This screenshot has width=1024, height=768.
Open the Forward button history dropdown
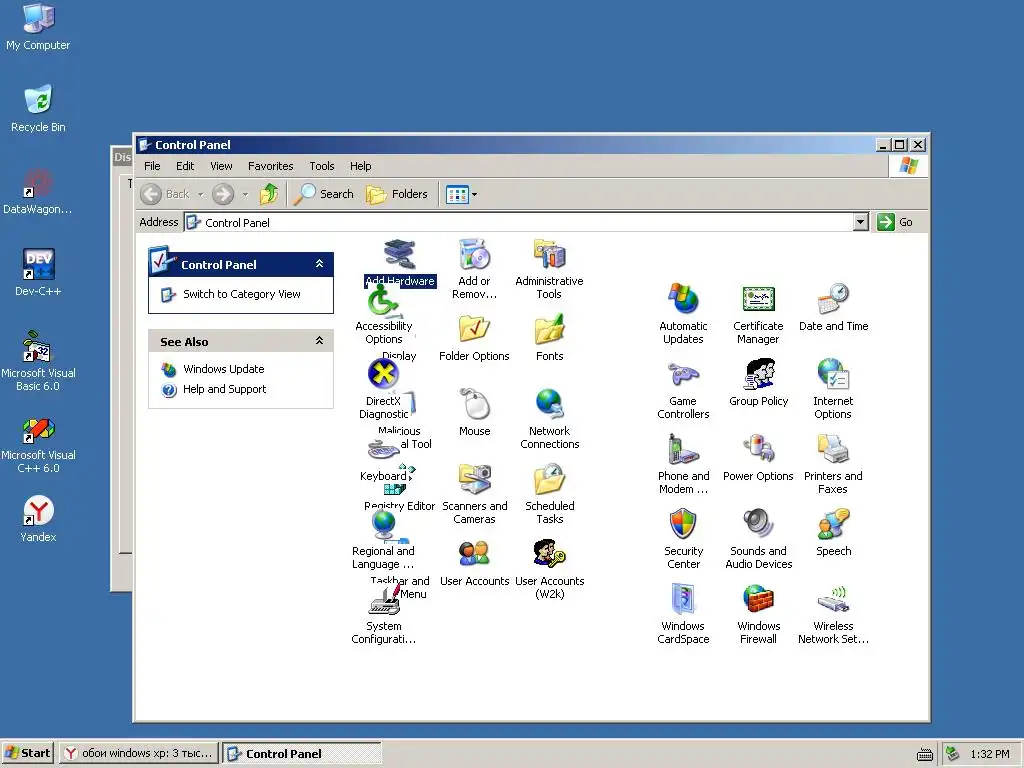coord(245,194)
